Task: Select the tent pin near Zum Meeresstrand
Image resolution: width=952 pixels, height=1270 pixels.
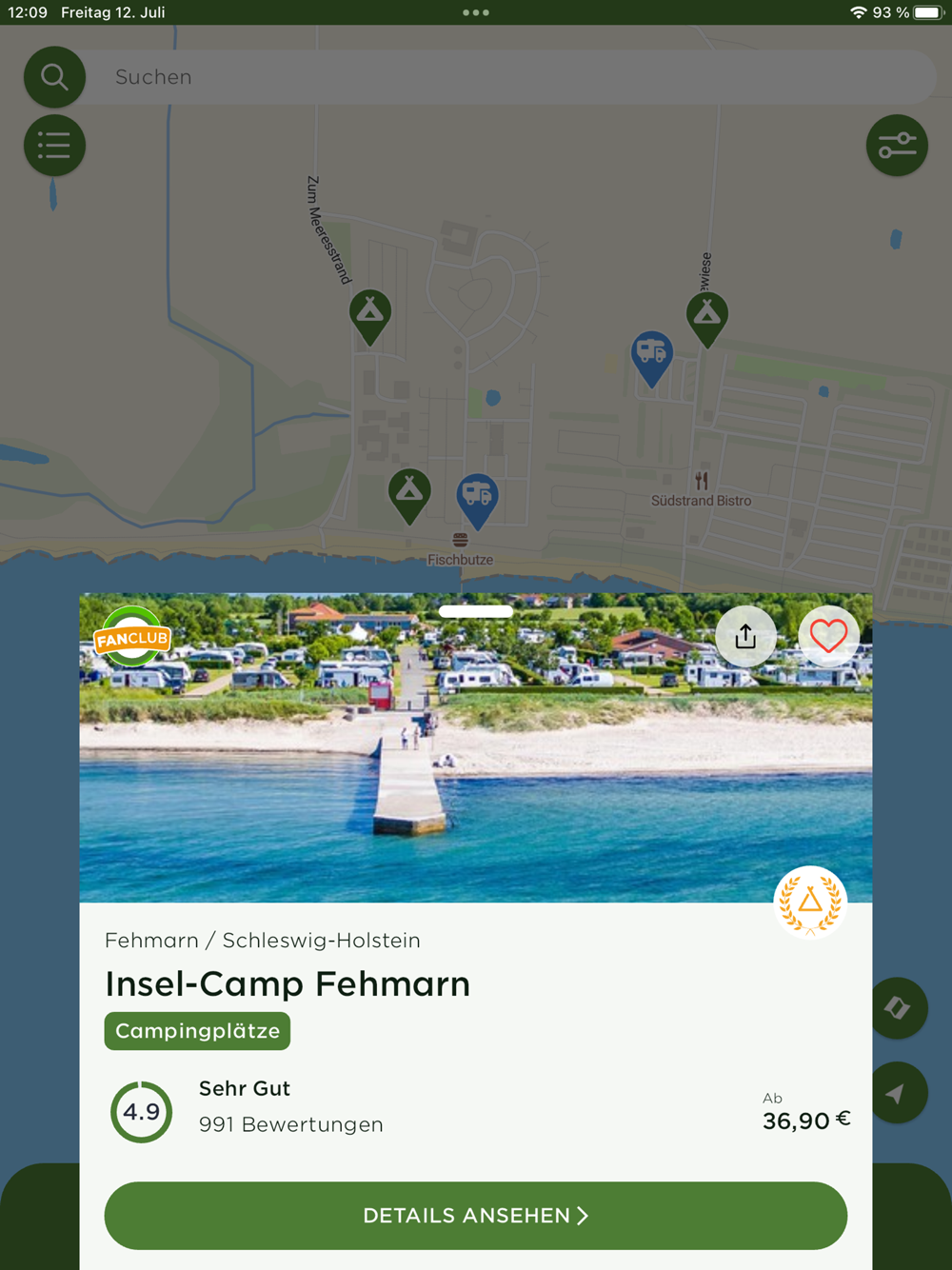Action: pyautogui.click(x=370, y=316)
